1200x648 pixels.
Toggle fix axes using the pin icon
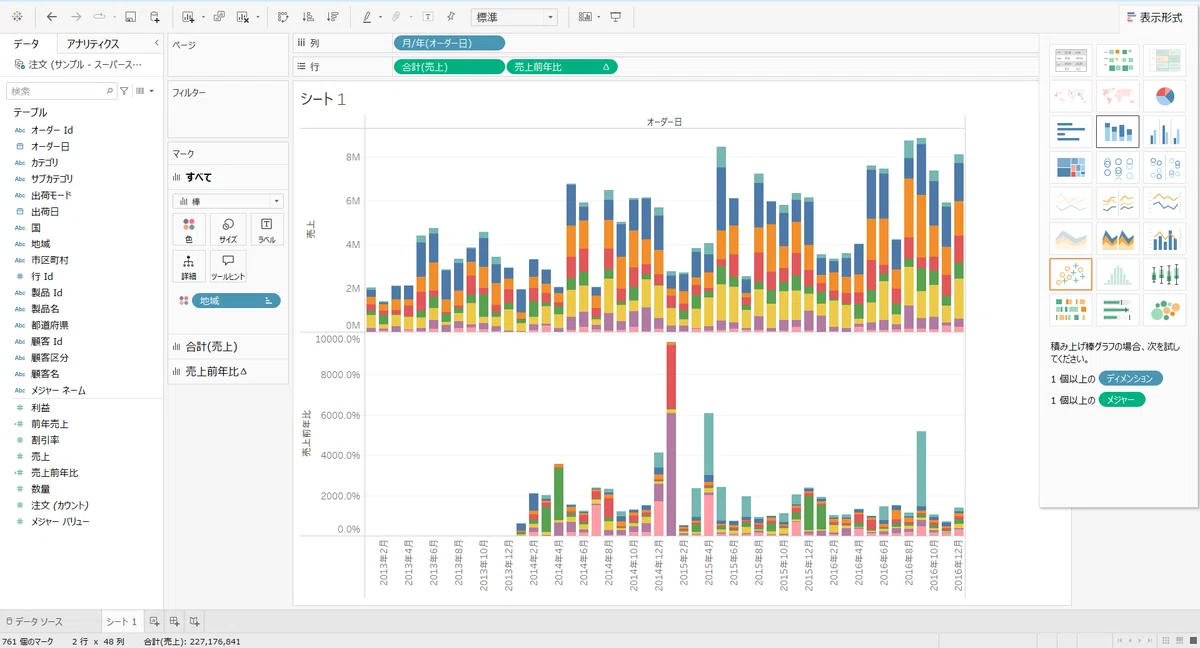[451, 17]
